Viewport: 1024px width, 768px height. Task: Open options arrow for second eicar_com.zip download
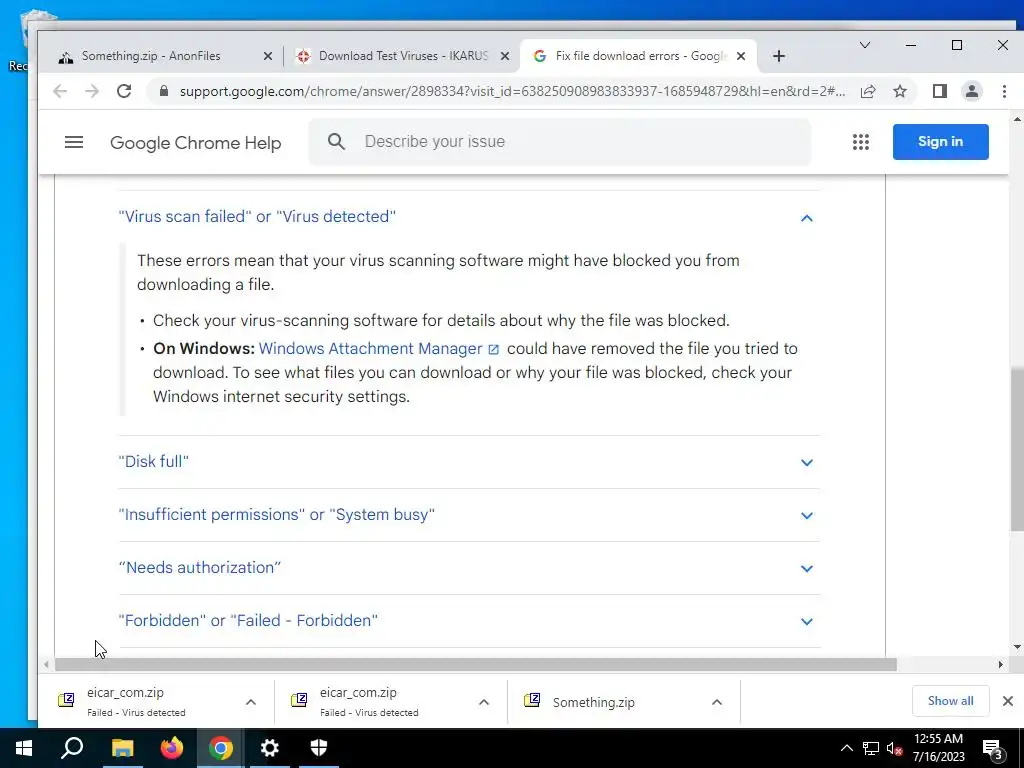pyautogui.click(x=484, y=702)
